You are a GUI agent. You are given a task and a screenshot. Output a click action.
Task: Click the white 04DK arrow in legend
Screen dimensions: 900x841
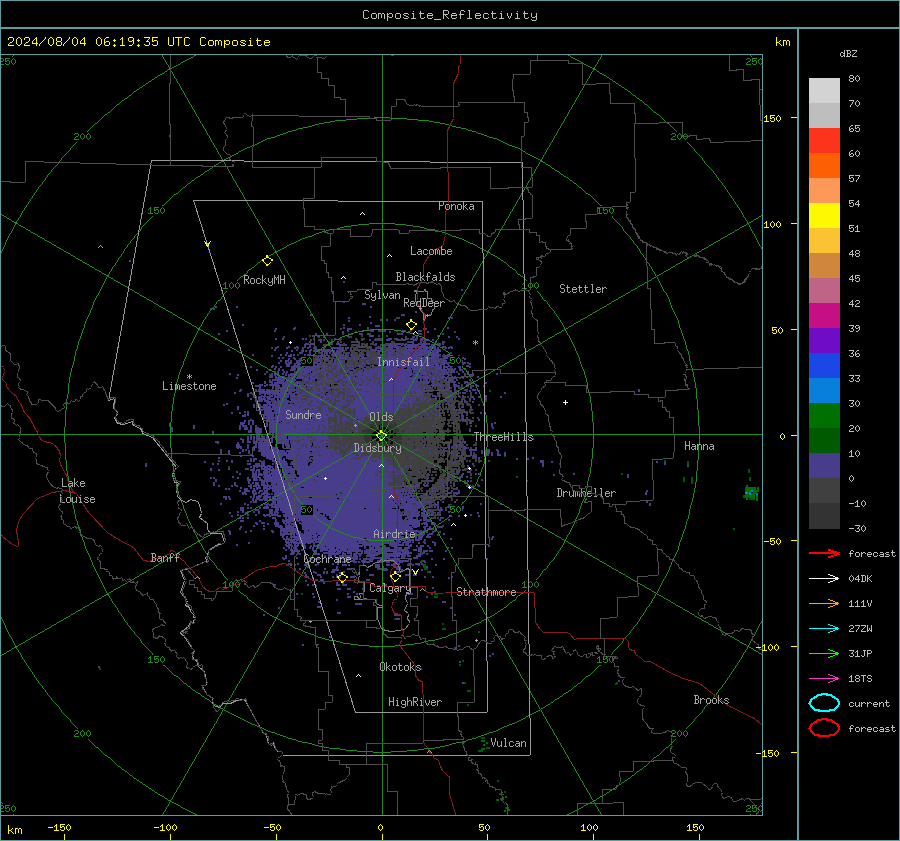pos(824,578)
